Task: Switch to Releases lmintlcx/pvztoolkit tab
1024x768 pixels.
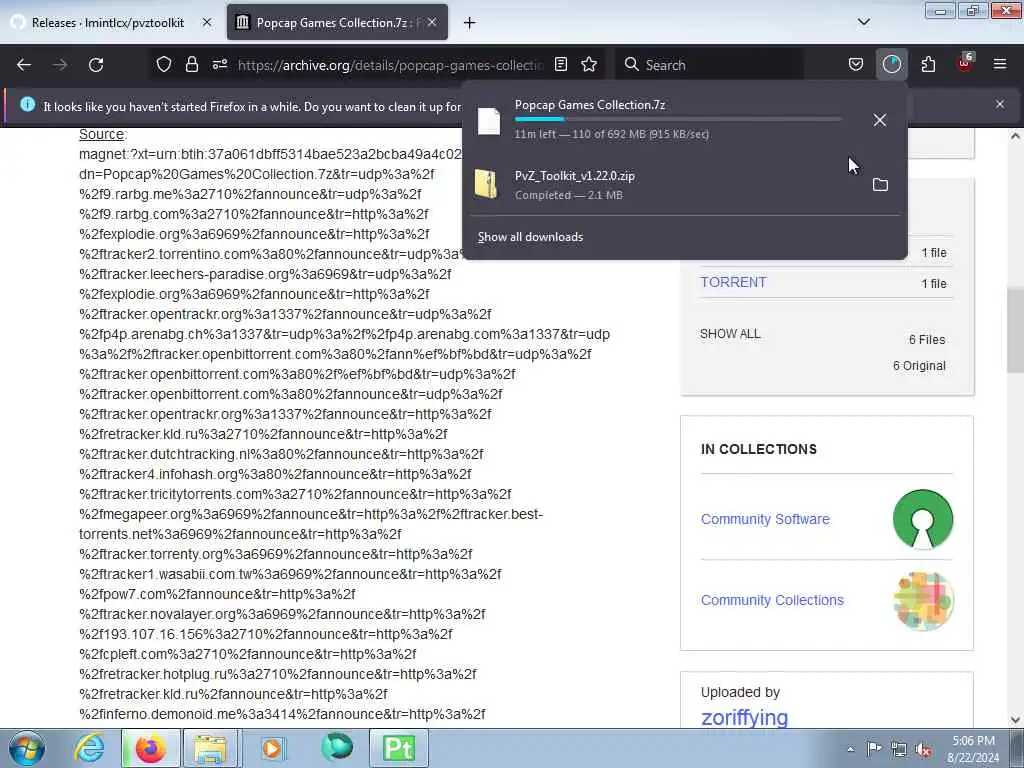Action: point(108,23)
